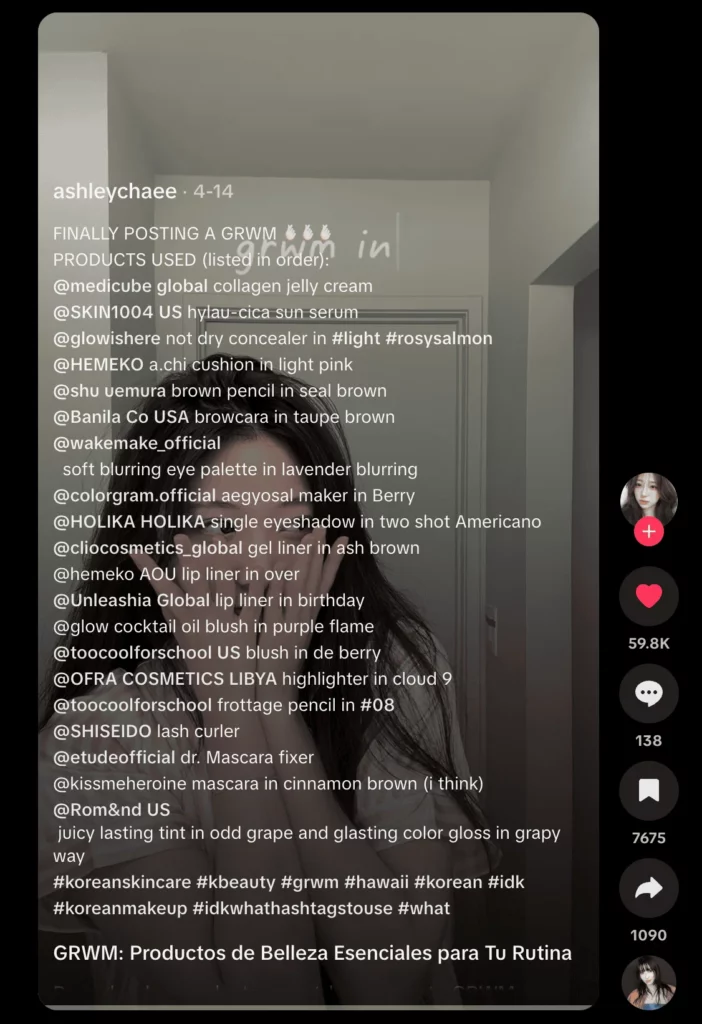The width and height of the screenshot is (702, 1024).
Task: Click the GRWM Productos de Belleza title
Action: pos(312,953)
